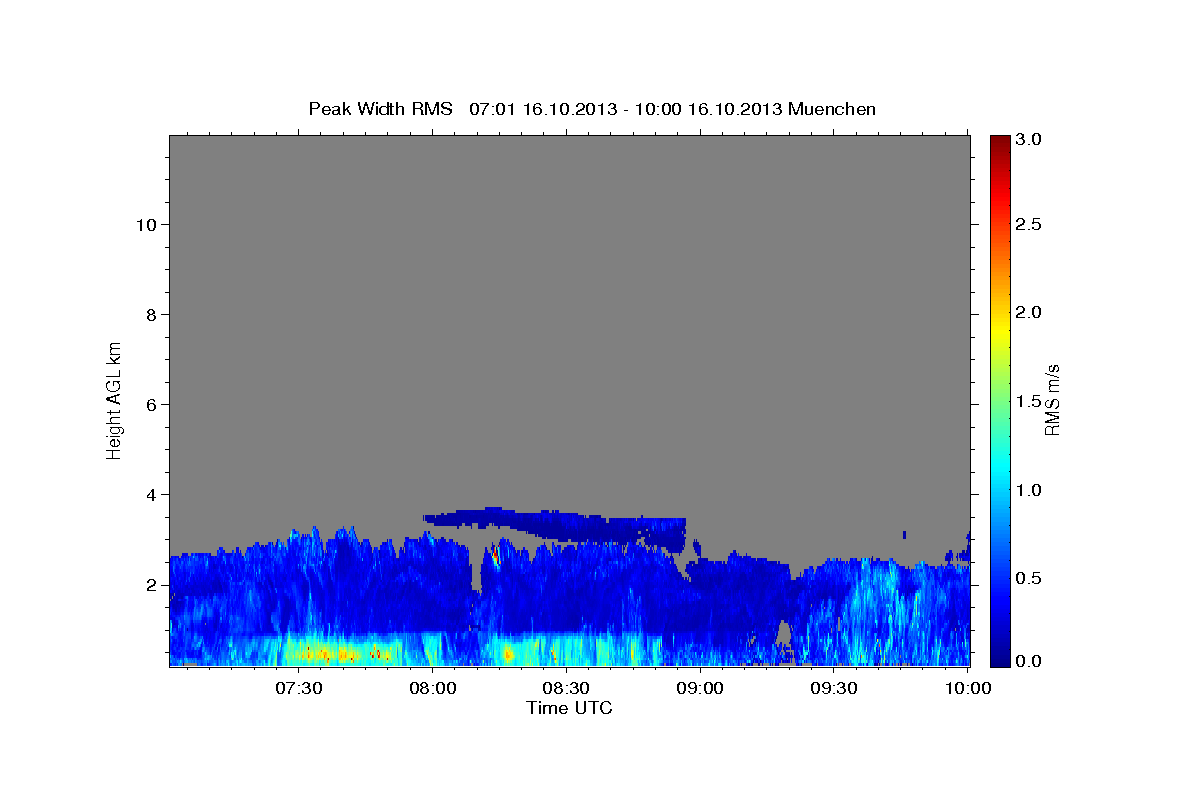Click the height axis label 4
The height and width of the screenshot is (800, 1200).
(x=150, y=494)
